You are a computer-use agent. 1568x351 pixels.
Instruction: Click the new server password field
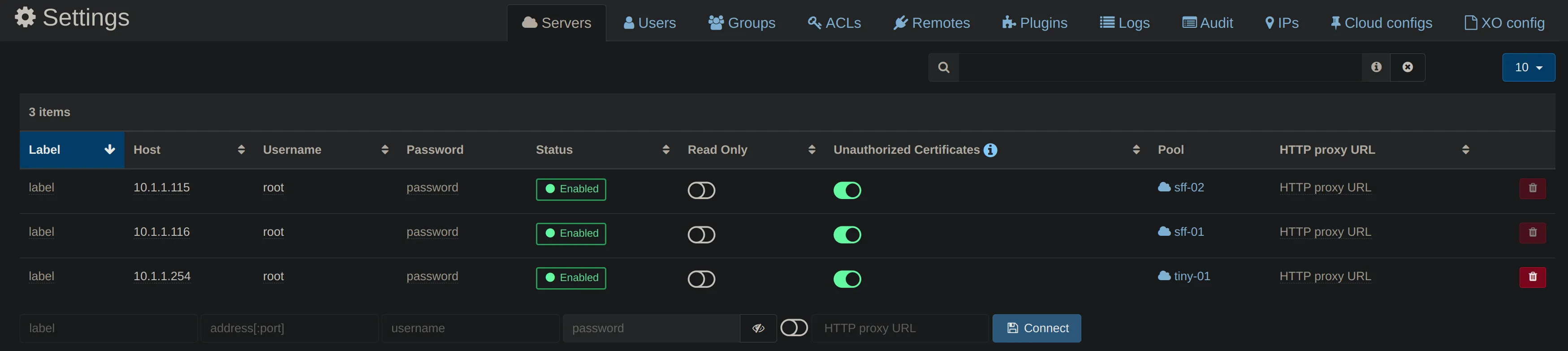point(651,329)
